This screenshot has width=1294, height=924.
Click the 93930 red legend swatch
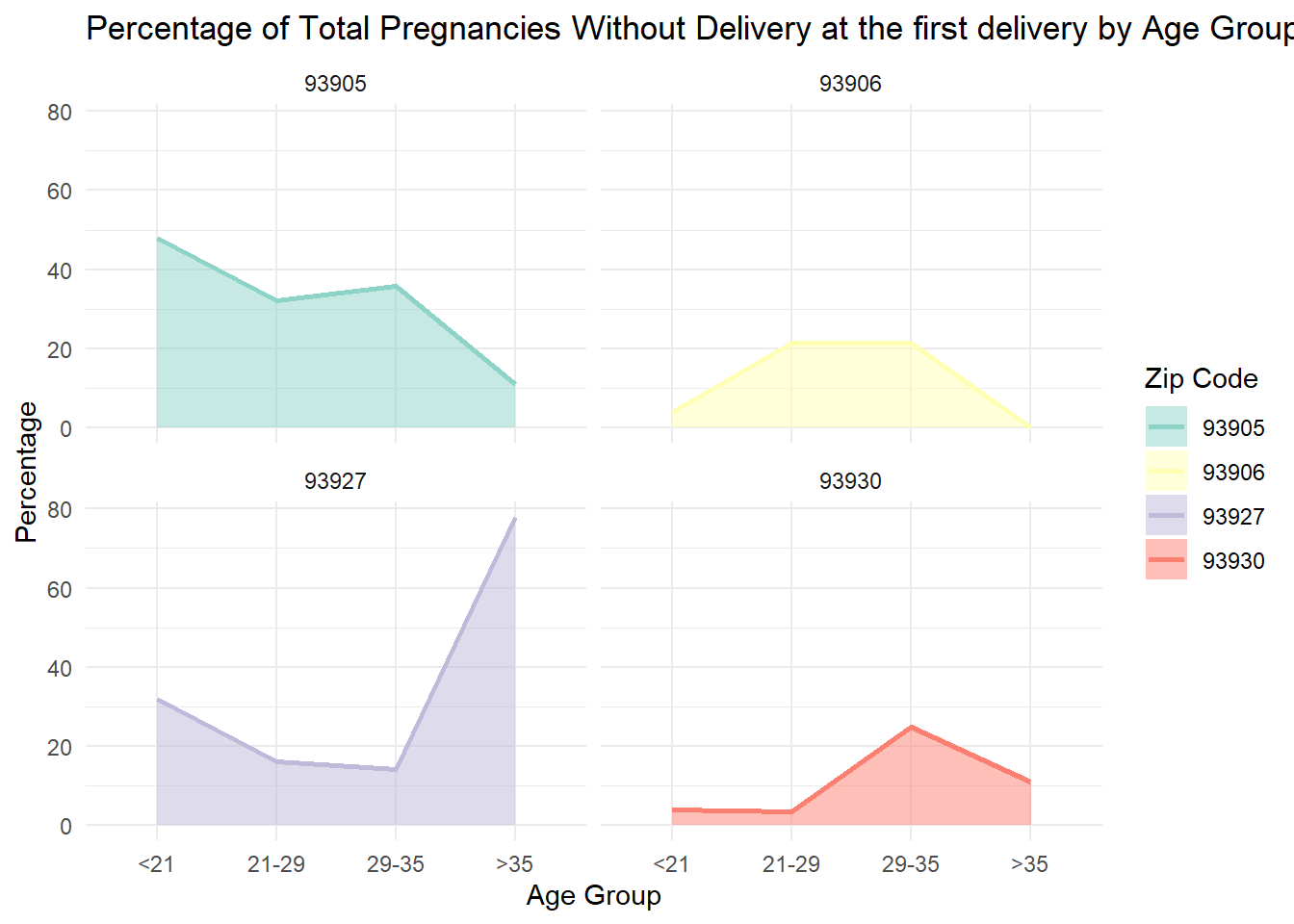pos(1166,560)
